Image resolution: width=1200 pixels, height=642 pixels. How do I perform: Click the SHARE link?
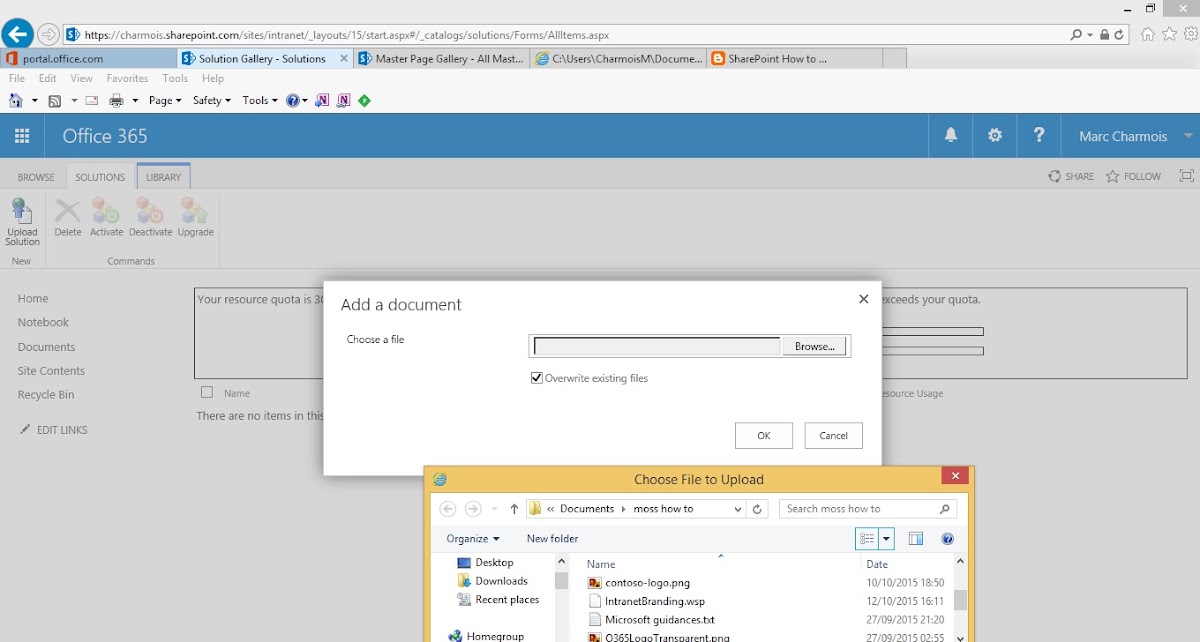(1071, 176)
